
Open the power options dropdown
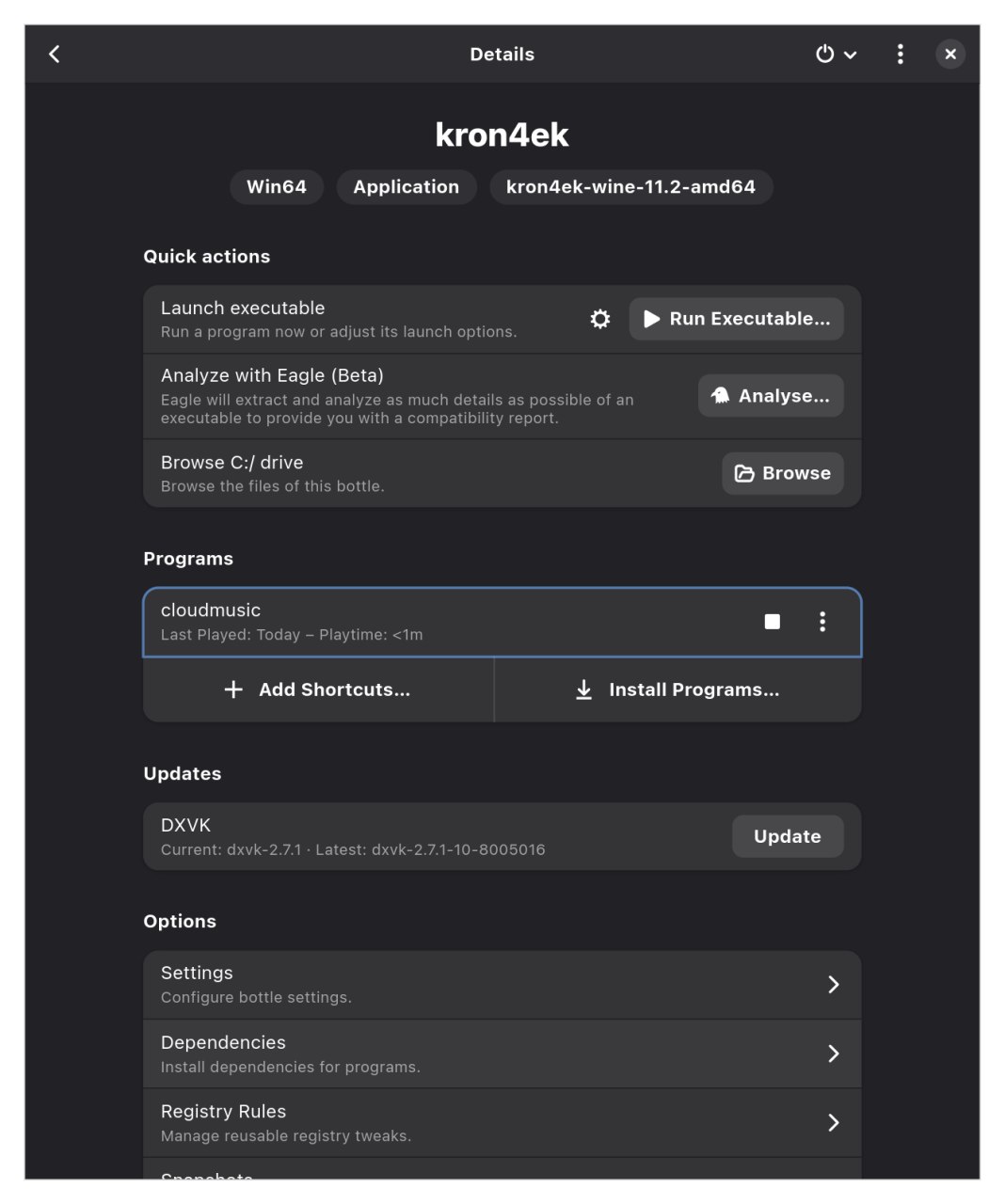(836, 55)
